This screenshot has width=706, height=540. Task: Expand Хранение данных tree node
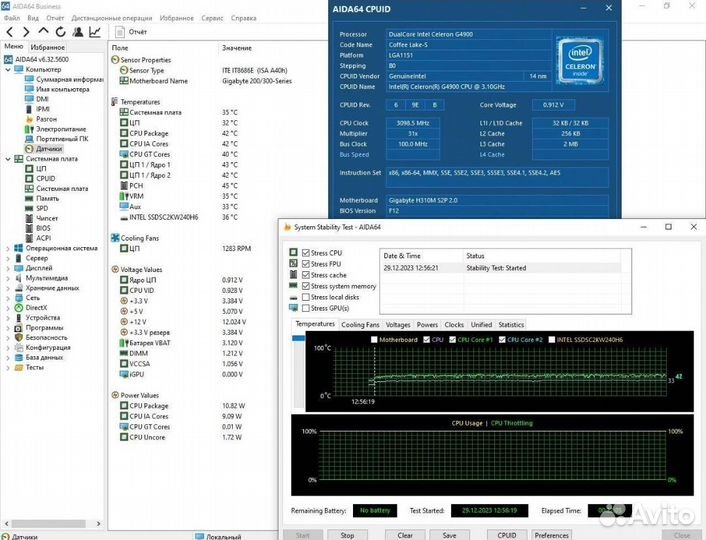[8, 288]
